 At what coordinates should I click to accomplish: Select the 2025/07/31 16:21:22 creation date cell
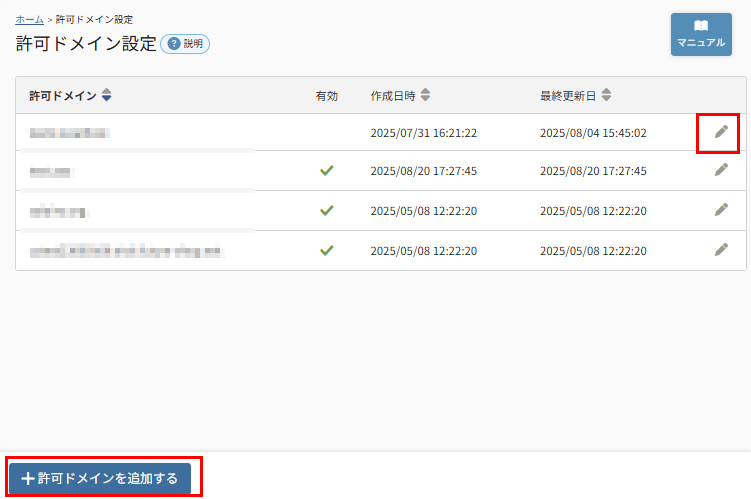pos(423,132)
